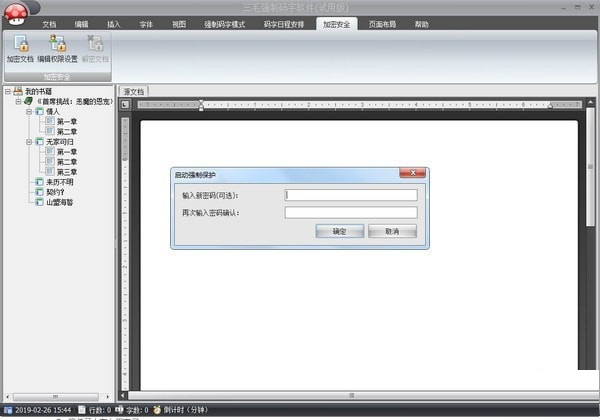Open the 强制码字模式 ribbon tab
600x420 pixels.
coord(224,24)
